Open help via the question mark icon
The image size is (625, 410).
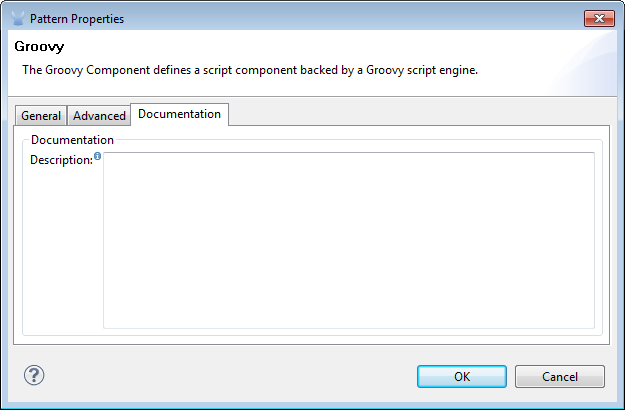pos(34,376)
